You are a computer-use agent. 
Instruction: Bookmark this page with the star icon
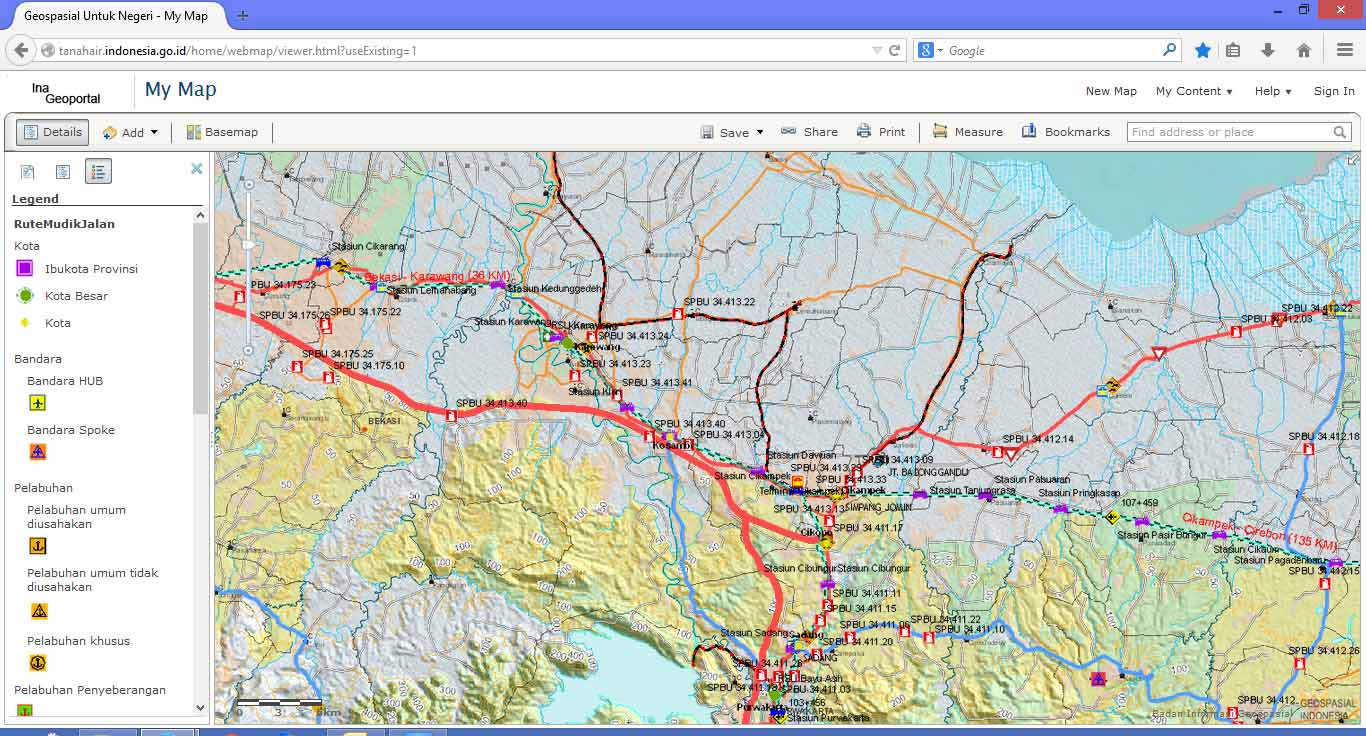pos(1203,50)
